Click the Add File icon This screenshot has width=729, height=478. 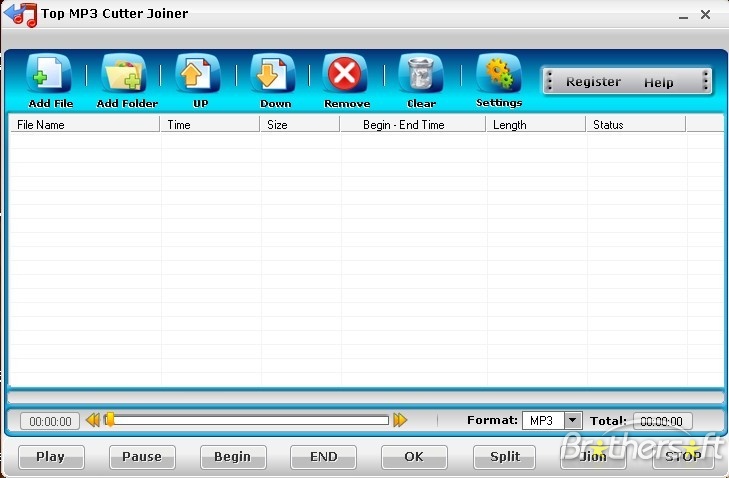pos(49,74)
